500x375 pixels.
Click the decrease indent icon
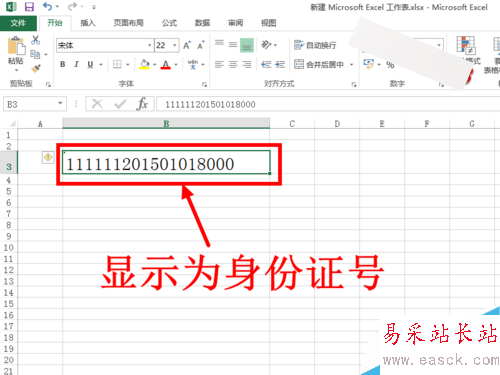(x=266, y=64)
